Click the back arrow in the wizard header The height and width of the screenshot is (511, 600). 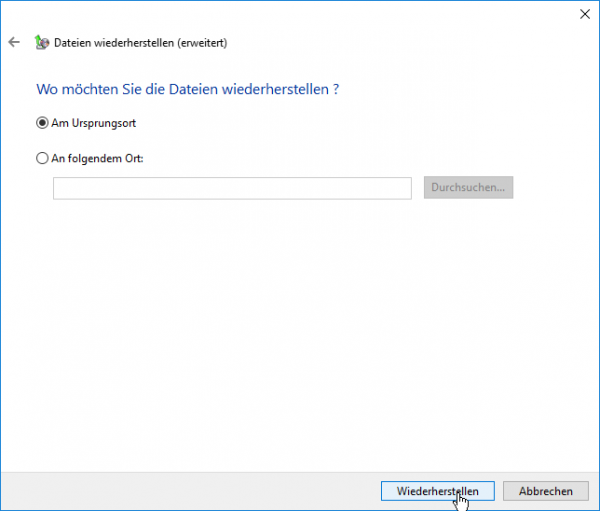pos(14,42)
